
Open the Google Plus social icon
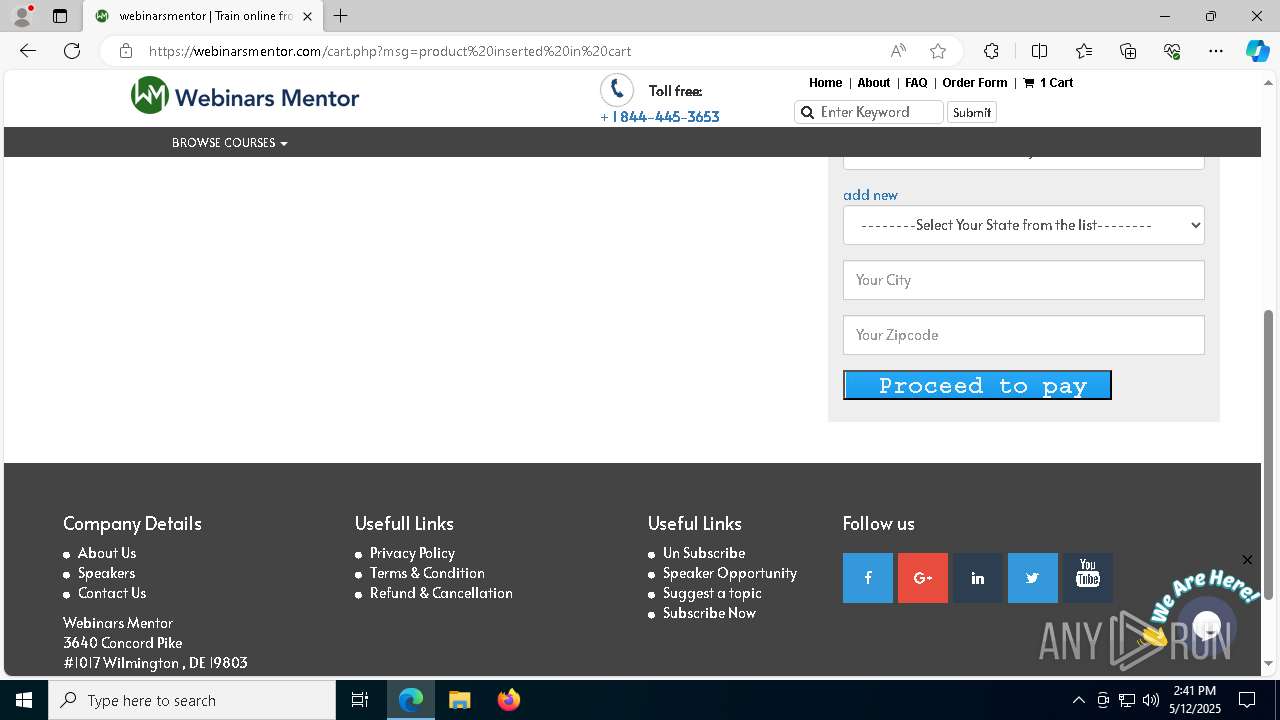click(922, 578)
